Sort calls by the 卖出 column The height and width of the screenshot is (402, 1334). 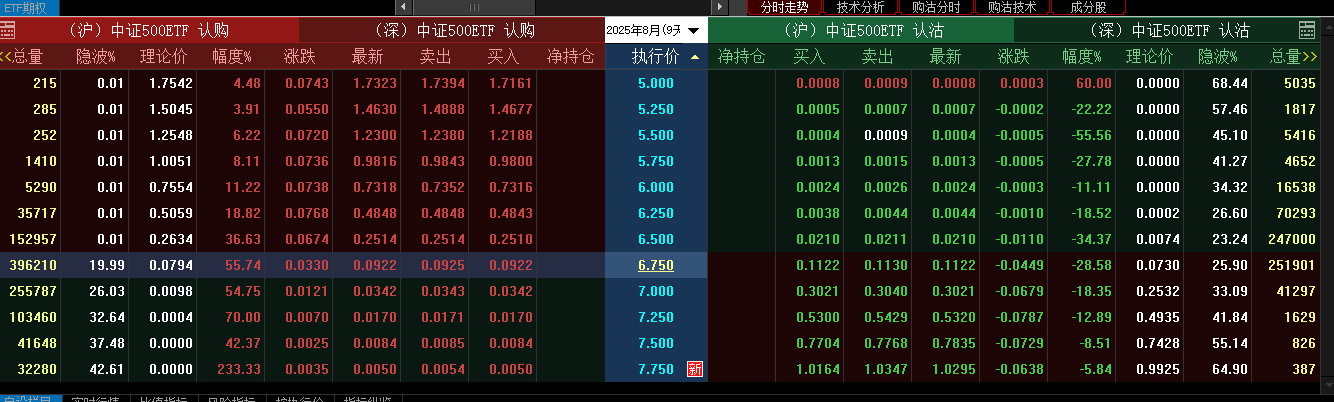436,57
